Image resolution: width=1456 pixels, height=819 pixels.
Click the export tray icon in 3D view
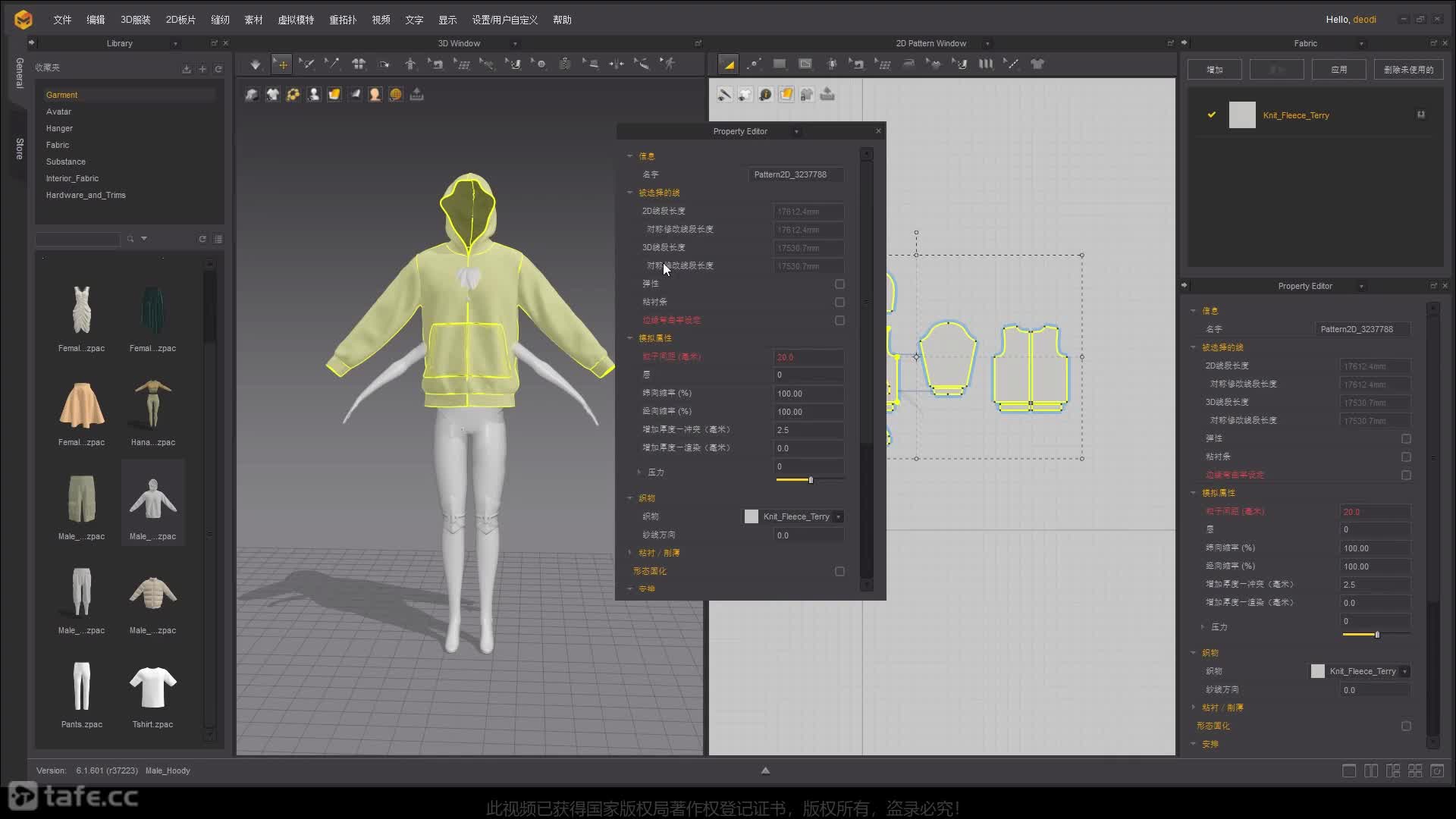pyautogui.click(x=416, y=94)
